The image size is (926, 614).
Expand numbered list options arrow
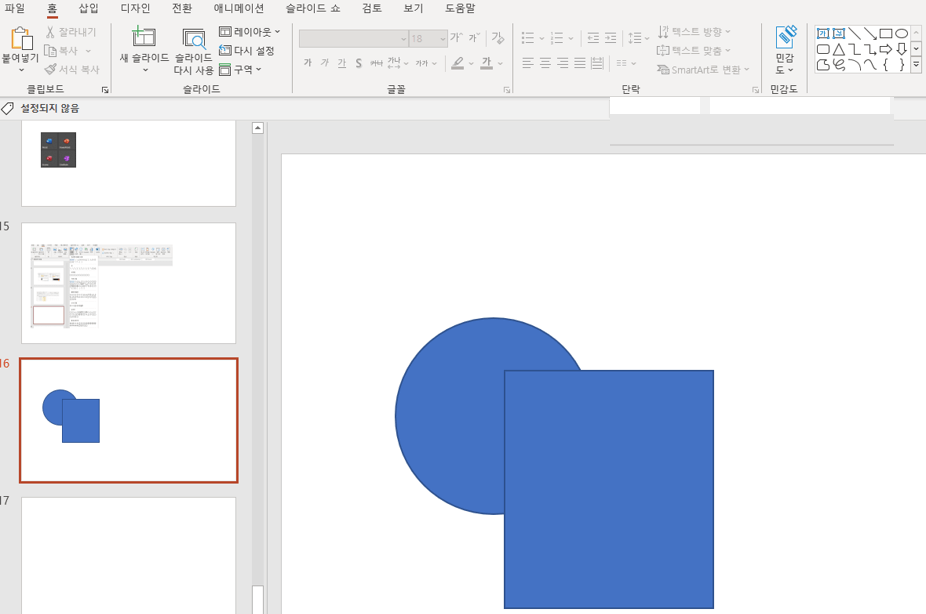pyautogui.click(x=570, y=39)
